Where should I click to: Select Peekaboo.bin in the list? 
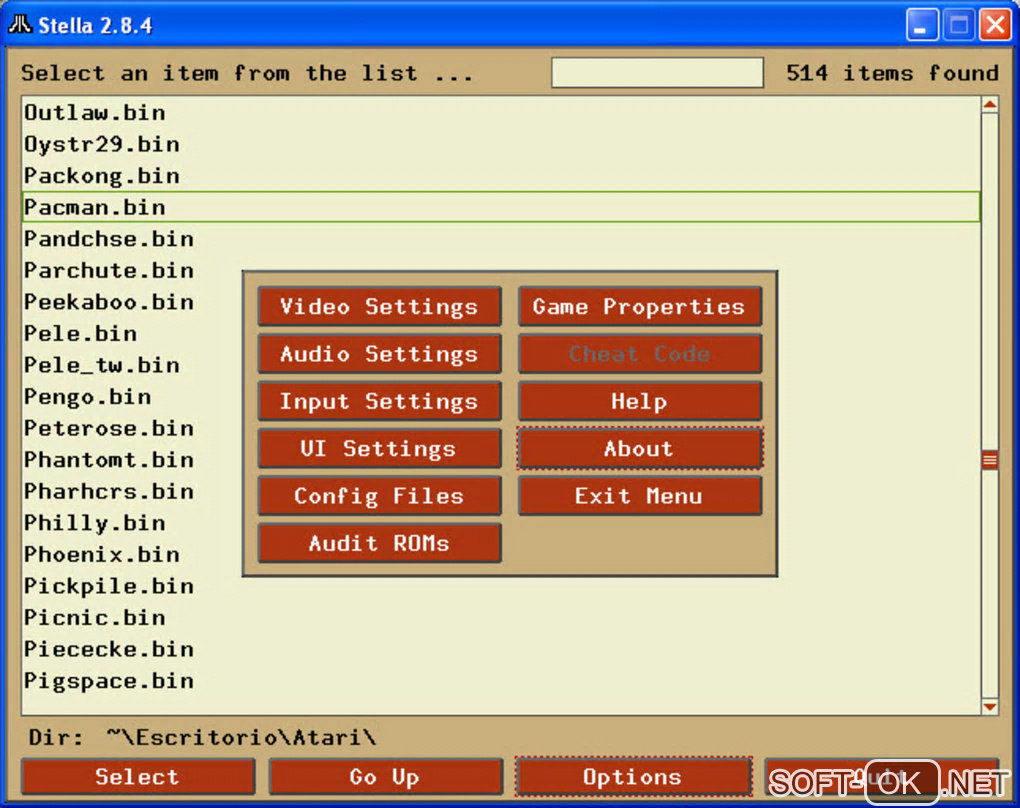[x=132, y=302]
